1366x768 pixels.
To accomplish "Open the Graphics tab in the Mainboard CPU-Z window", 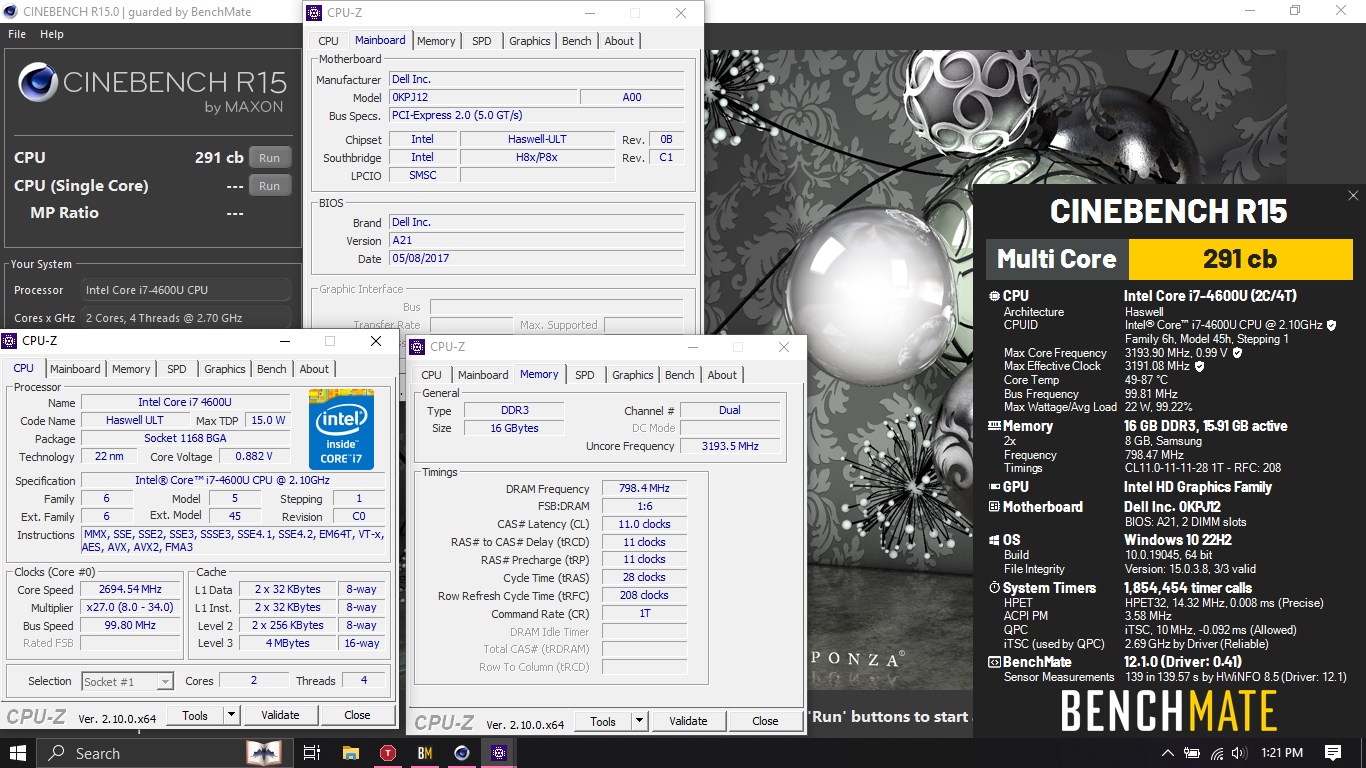I will pos(530,41).
